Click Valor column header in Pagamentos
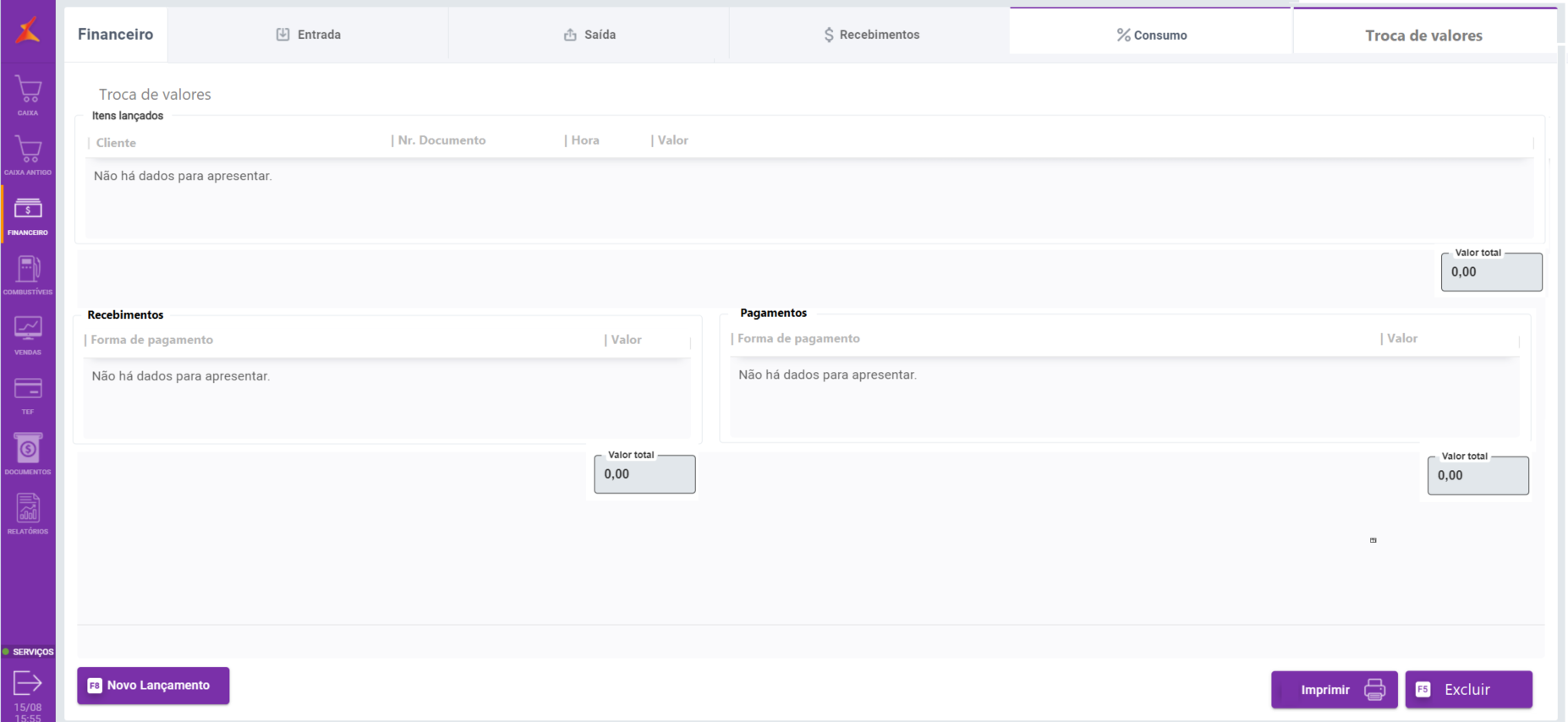This screenshot has height=722, width=1568. click(x=1402, y=338)
